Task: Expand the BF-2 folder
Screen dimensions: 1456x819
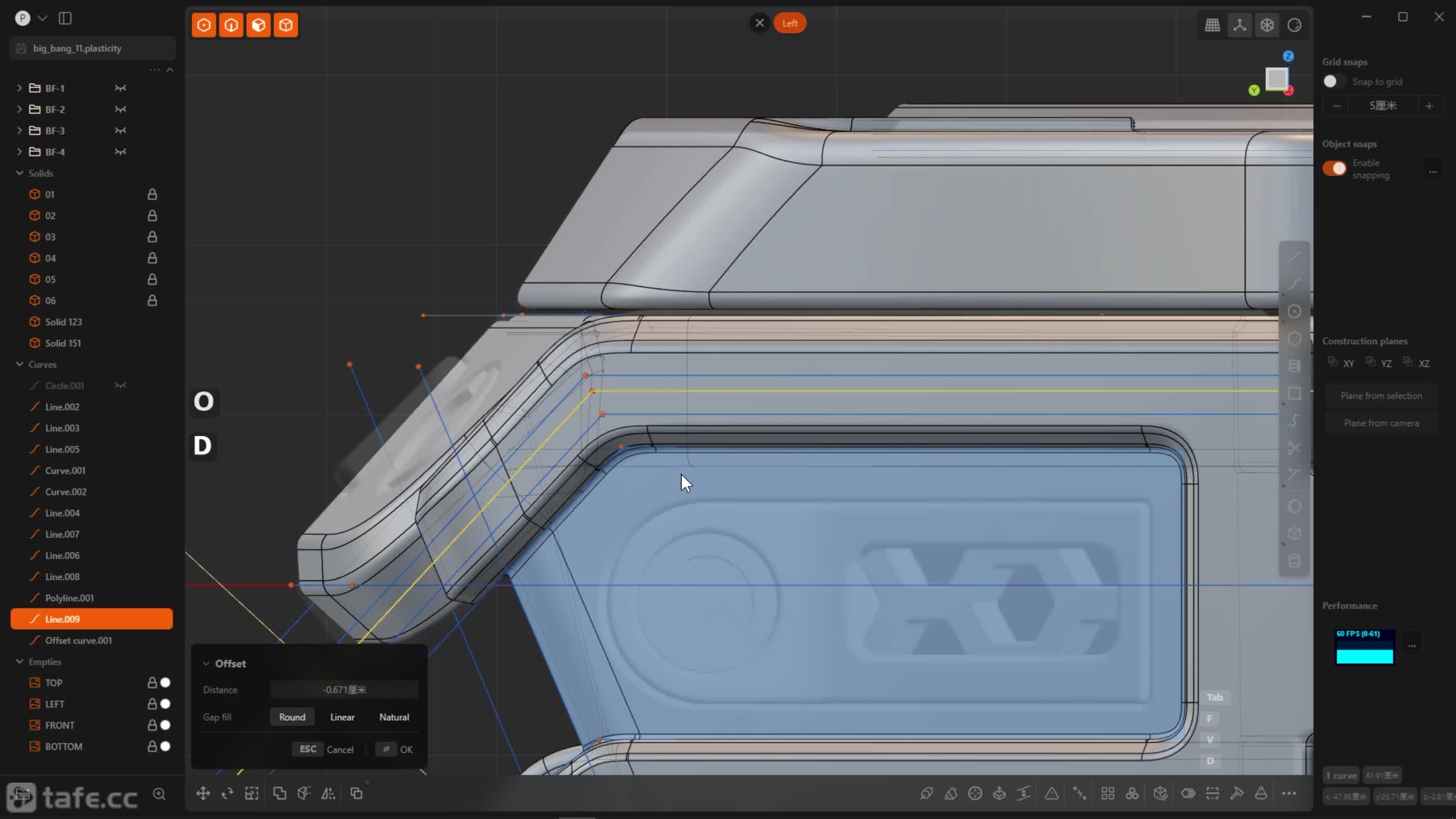Action: pos(19,109)
